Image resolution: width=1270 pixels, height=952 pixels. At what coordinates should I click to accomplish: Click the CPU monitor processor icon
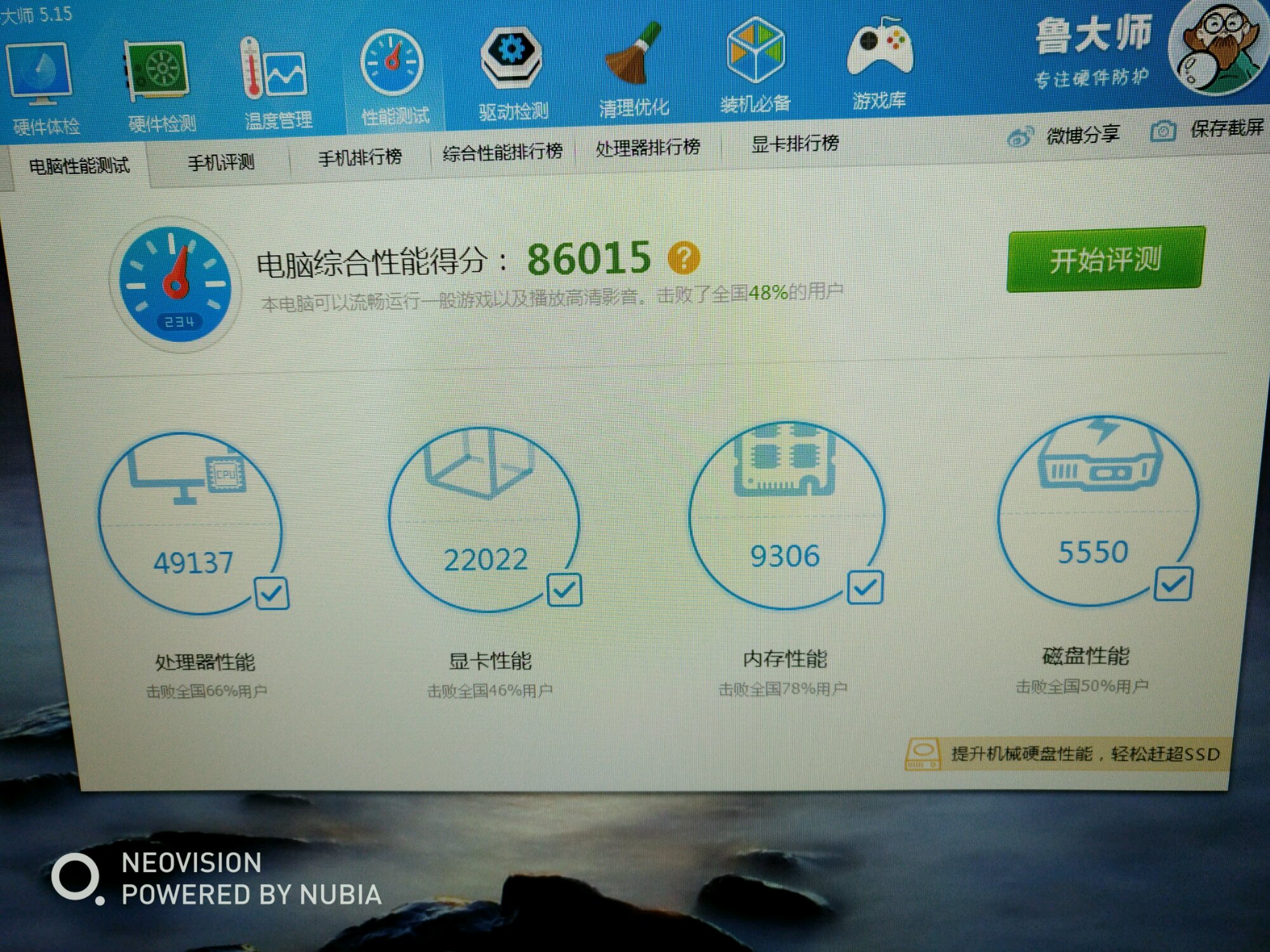pyautogui.click(x=187, y=477)
